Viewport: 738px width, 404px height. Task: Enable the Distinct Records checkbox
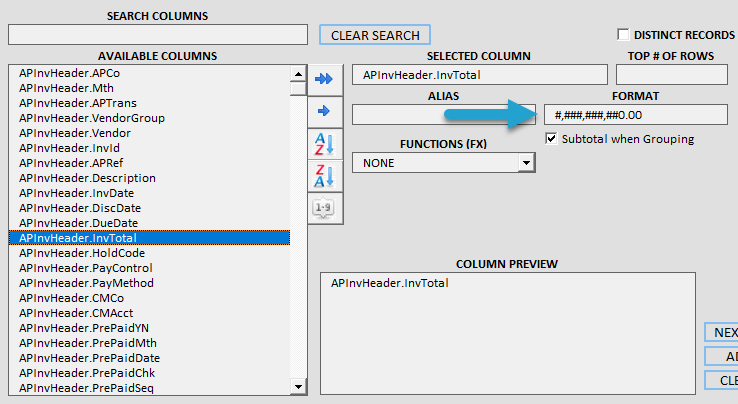pyautogui.click(x=623, y=34)
